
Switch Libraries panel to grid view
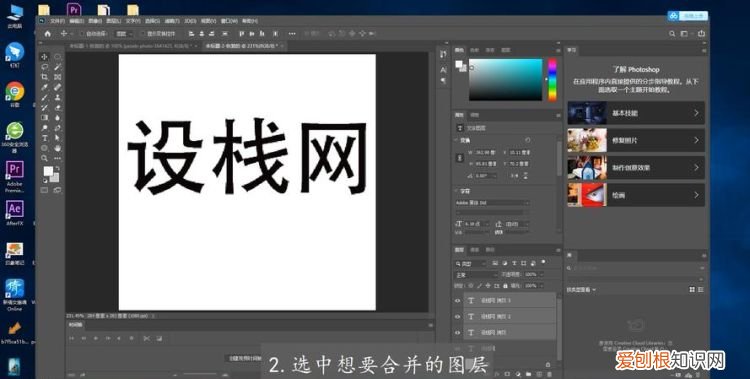click(x=692, y=290)
